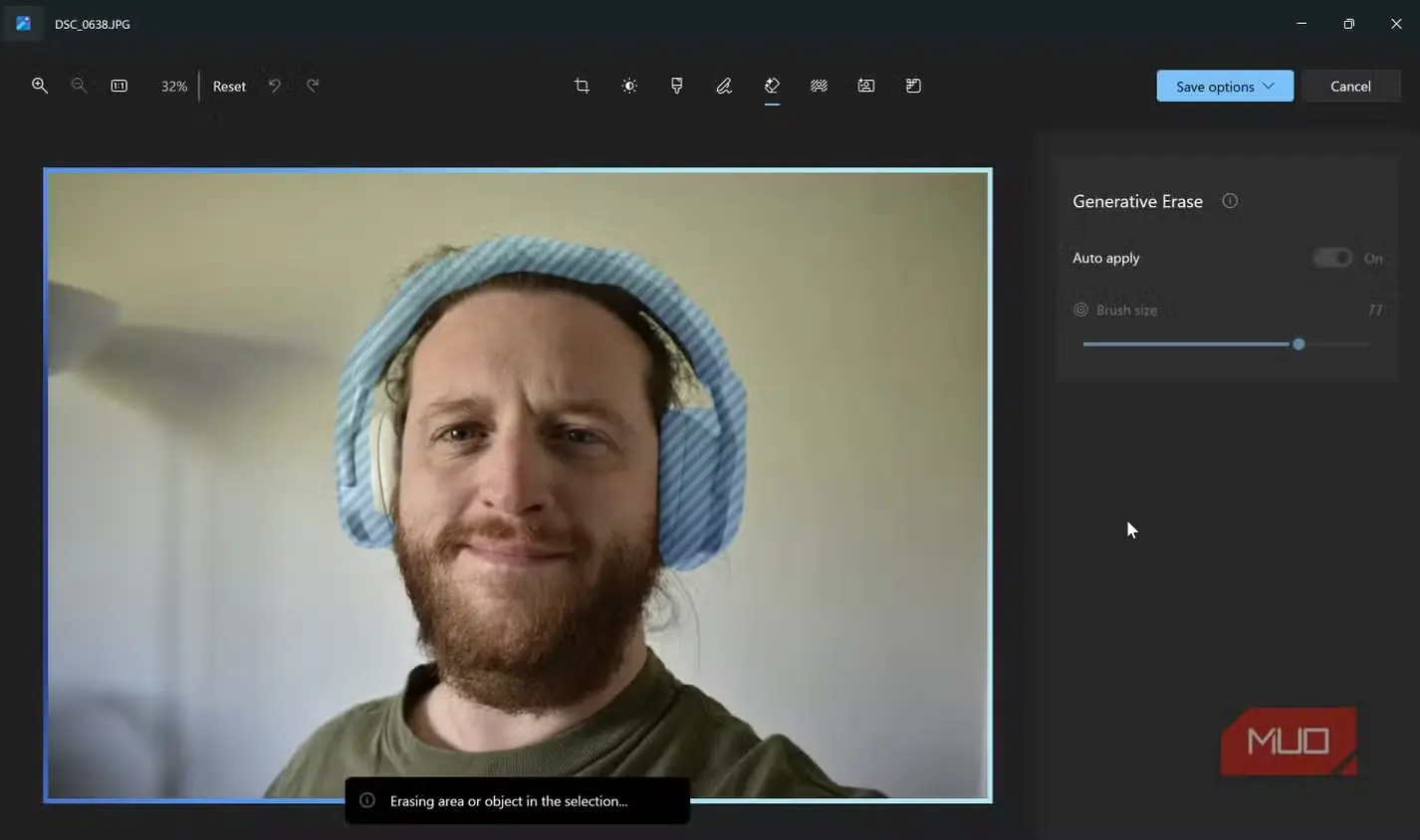This screenshot has width=1420, height=840.
Task: Open the Background blur tool icon
Action: pyautogui.click(x=819, y=86)
